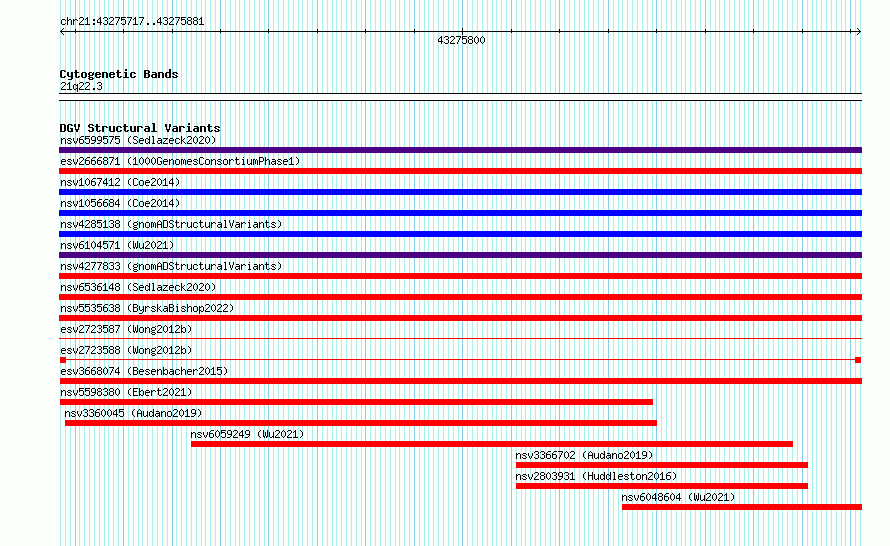Click nsv5598380 (Ebert2021) label
Viewport: 890px width, 546px height.
126,392
